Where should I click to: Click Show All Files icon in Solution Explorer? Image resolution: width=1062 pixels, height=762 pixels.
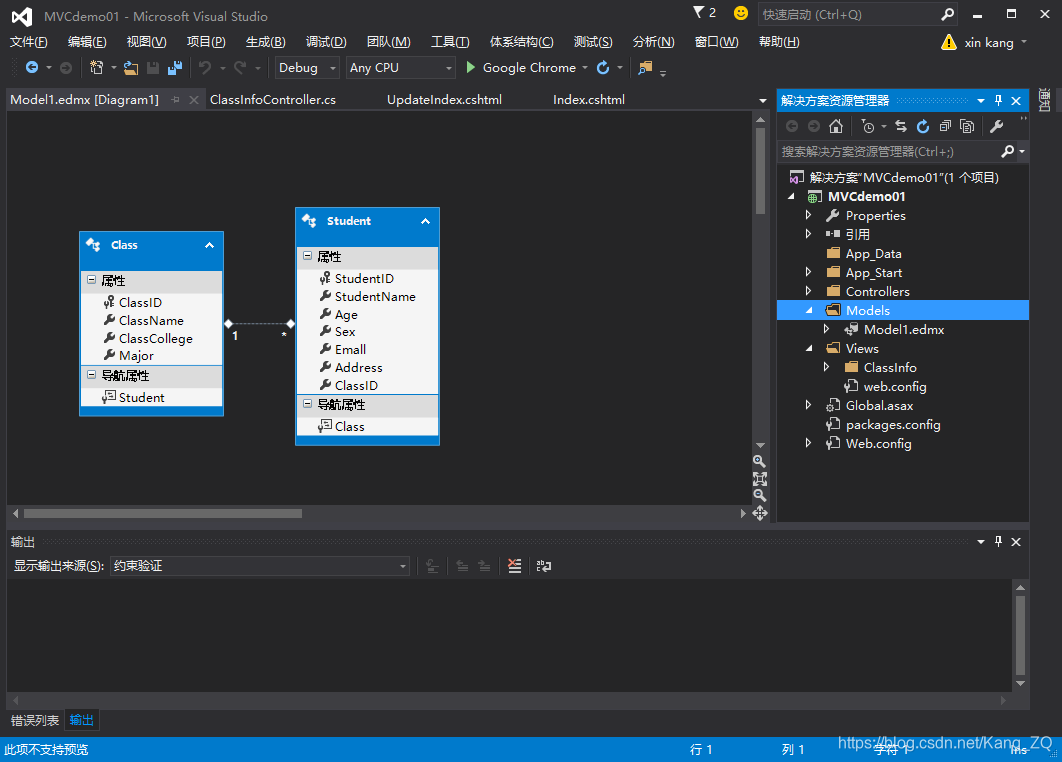pos(967,126)
